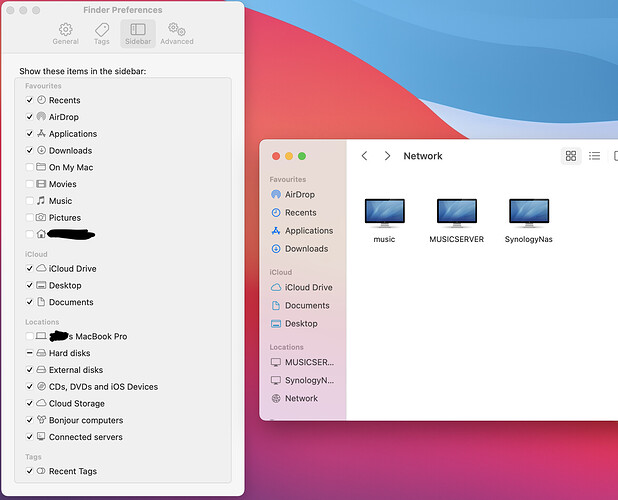Minimize the Network Finder window
This screenshot has height=500, width=618.
[289, 156]
